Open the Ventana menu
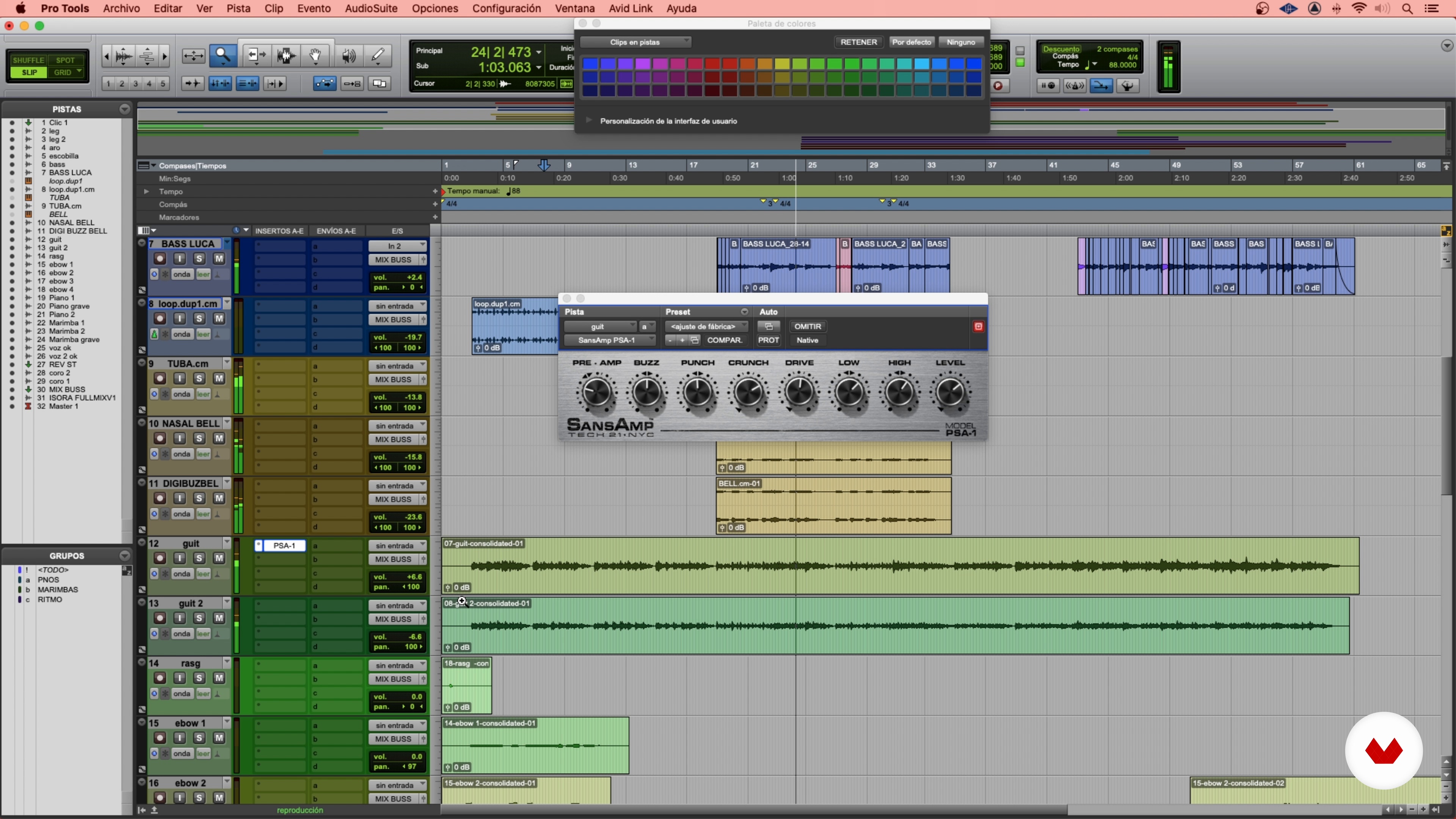This screenshot has height=819, width=1456. [574, 8]
